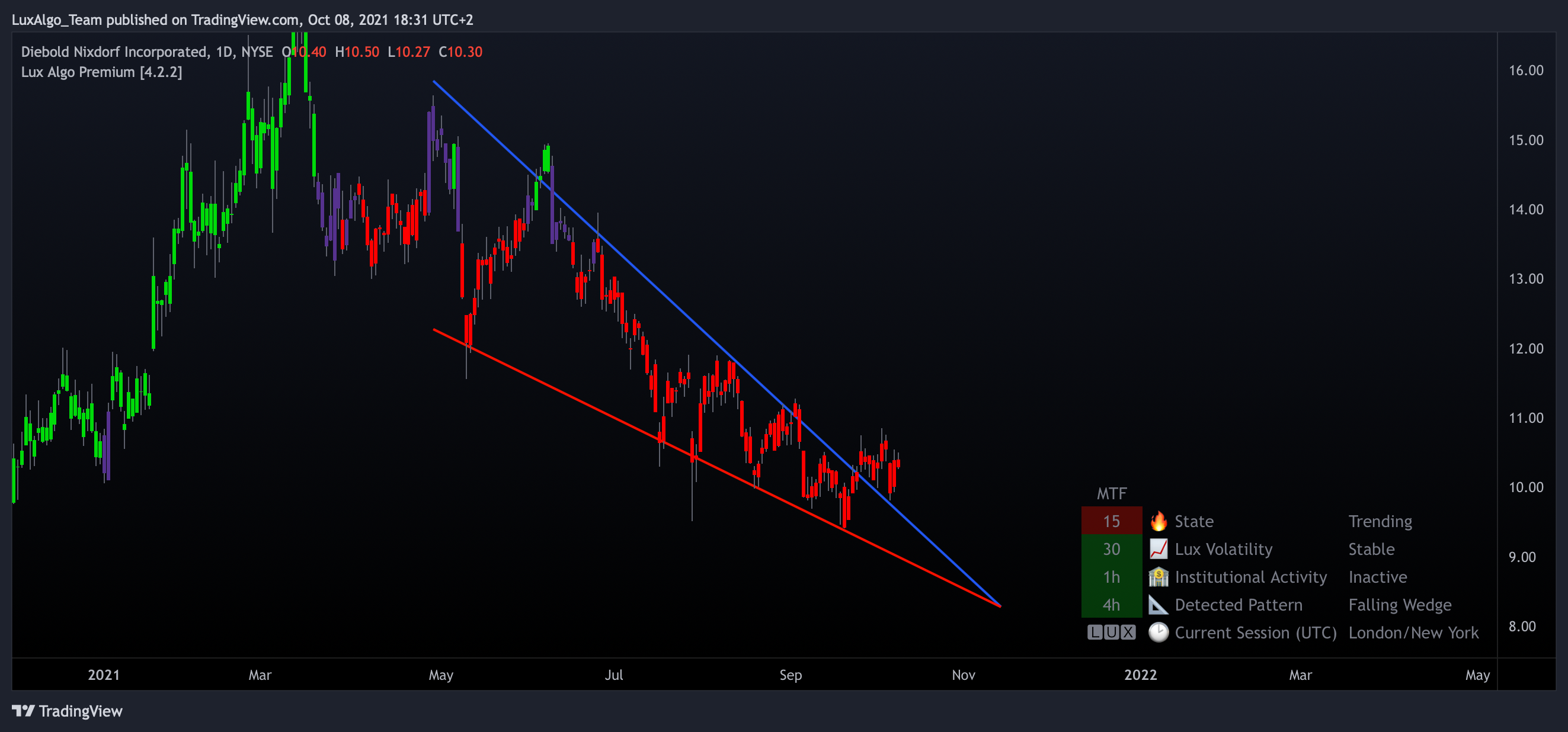Click the 10.00 price axis label
Viewport: 1568px width, 732px height.
(1525, 487)
